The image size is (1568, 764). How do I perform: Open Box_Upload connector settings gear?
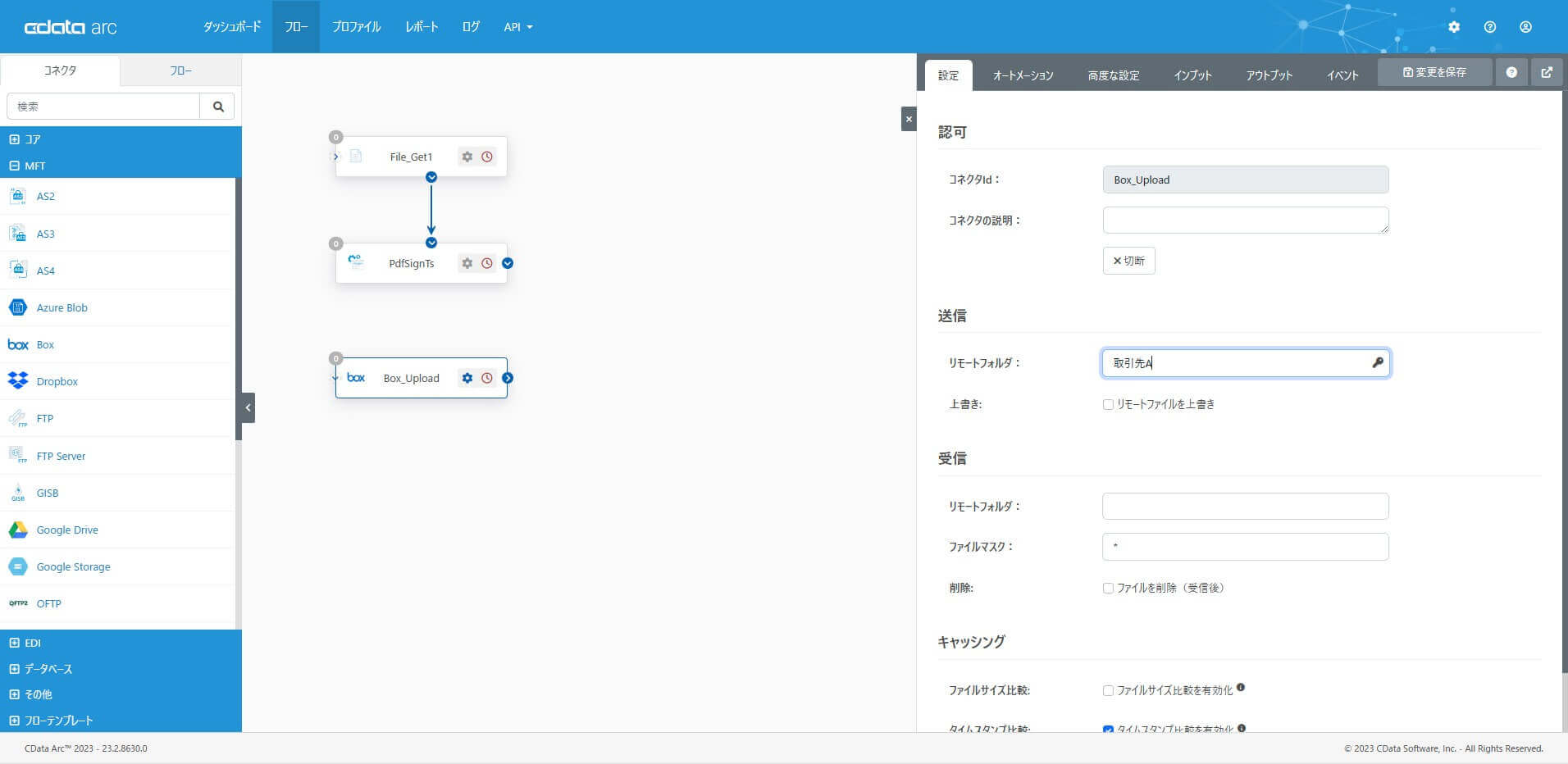(x=467, y=378)
